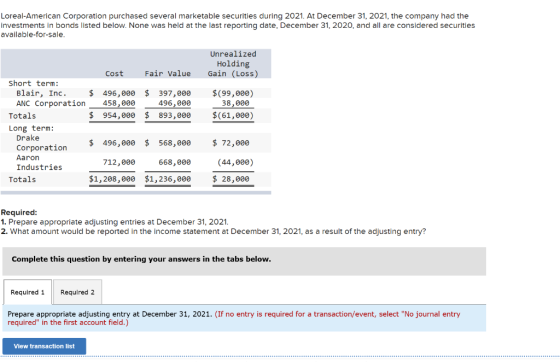Select the long-term $28,000 total cell

click(231, 179)
